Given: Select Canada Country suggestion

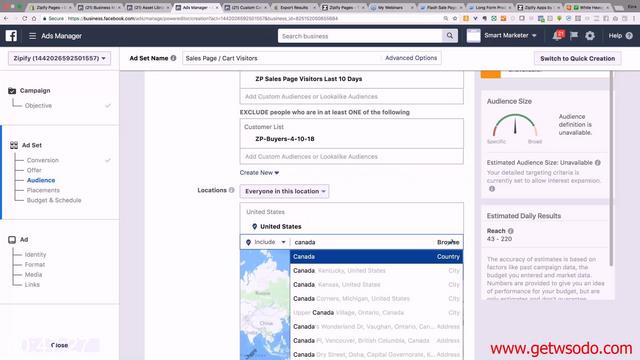Looking at the screenshot, I should [376, 256].
